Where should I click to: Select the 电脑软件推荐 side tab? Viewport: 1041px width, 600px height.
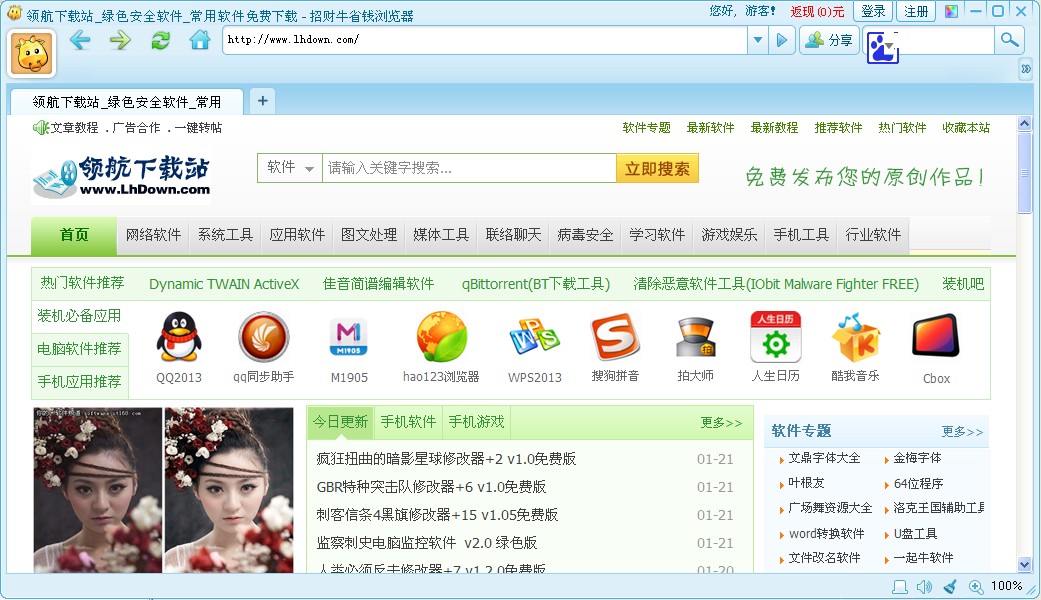coord(79,348)
